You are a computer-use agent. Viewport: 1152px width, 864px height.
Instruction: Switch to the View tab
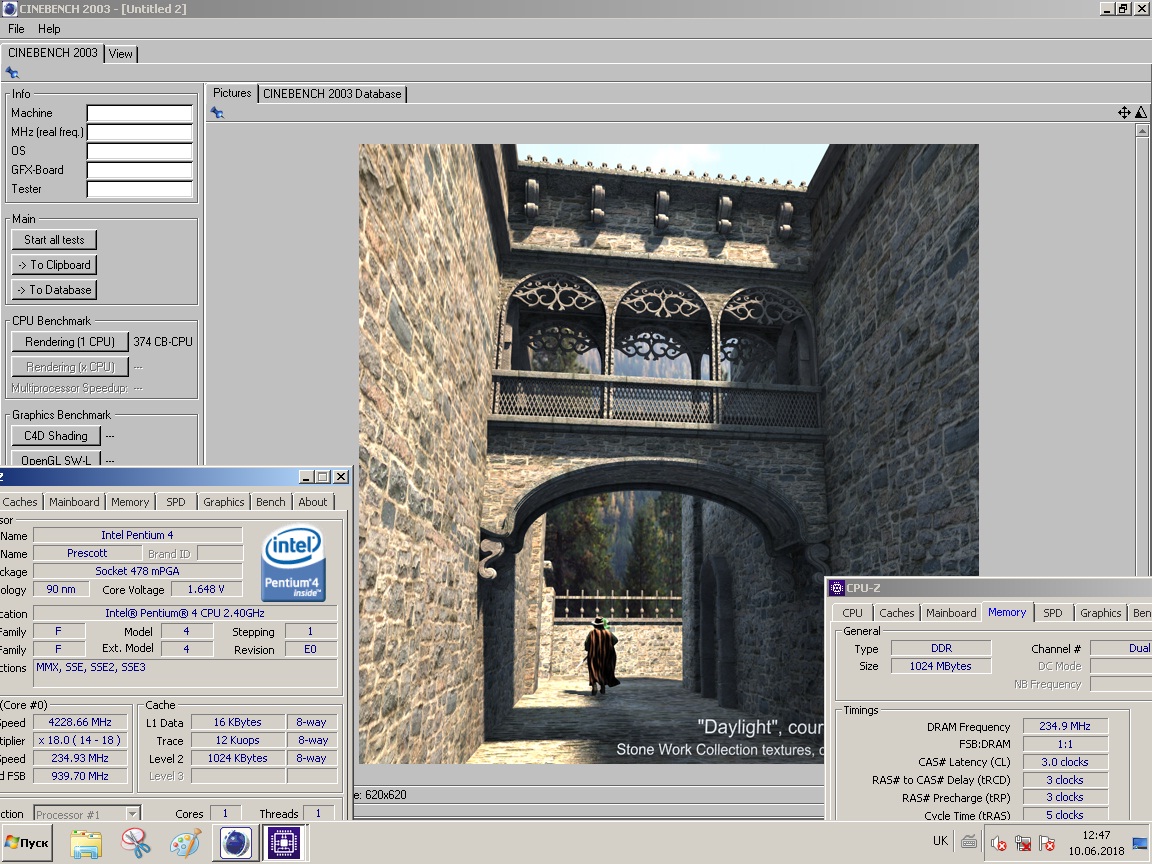click(x=120, y=54)
